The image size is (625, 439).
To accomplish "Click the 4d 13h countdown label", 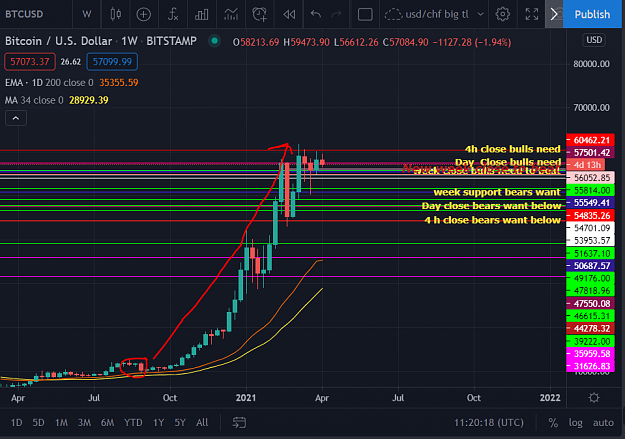I will [x=586, y=165].
